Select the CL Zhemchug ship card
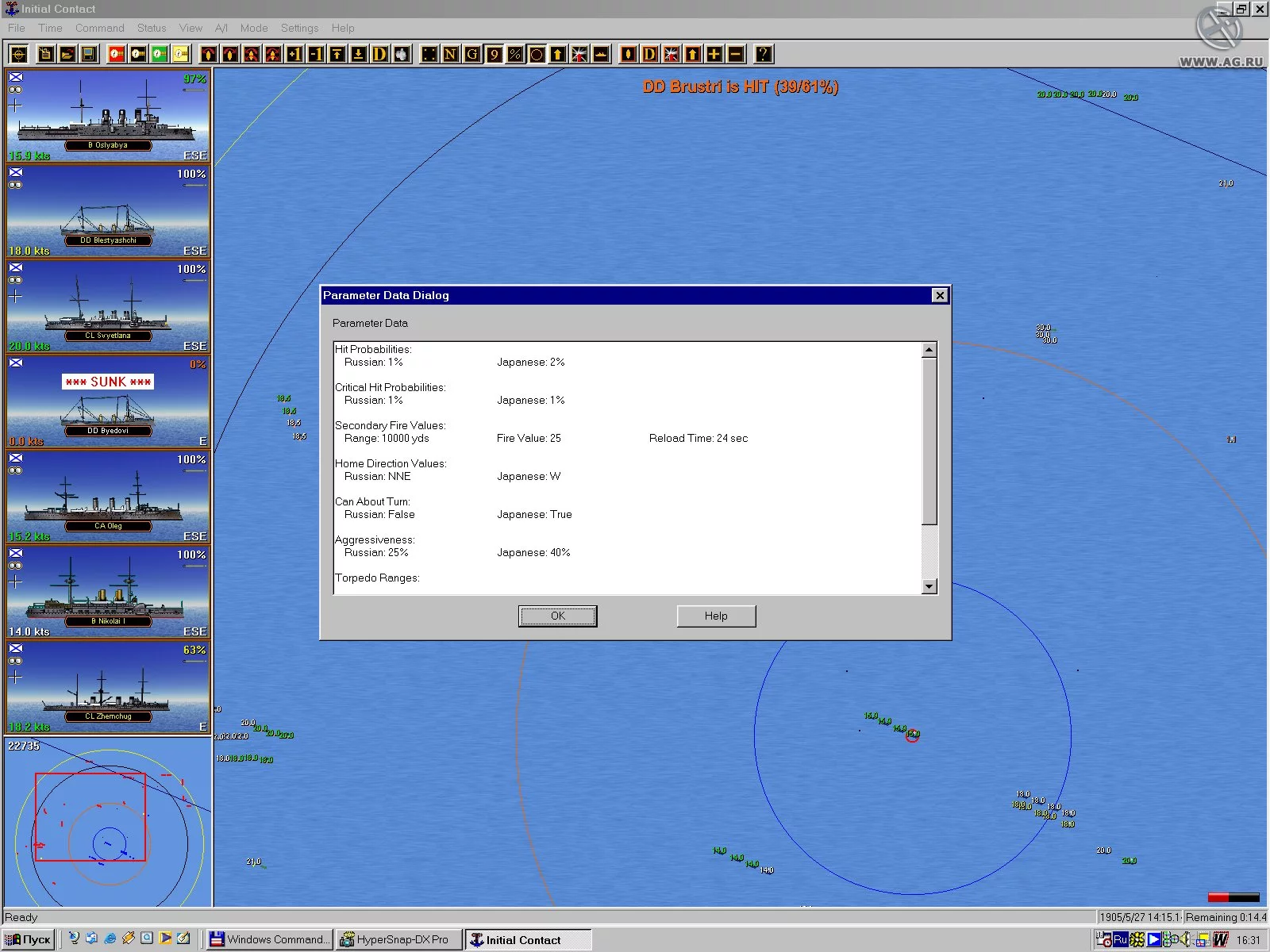 [108, 687]
